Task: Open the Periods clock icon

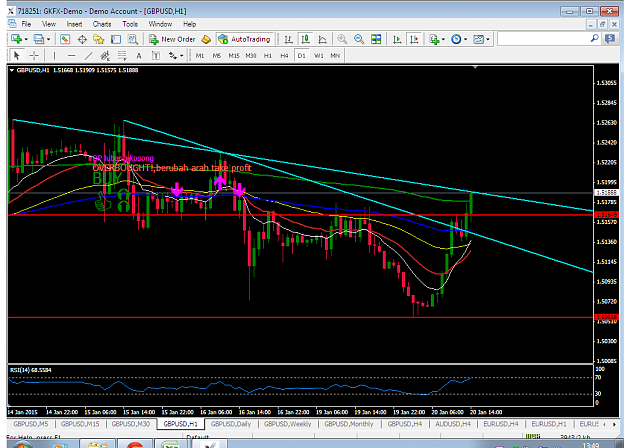Action: tap(456, 39)
